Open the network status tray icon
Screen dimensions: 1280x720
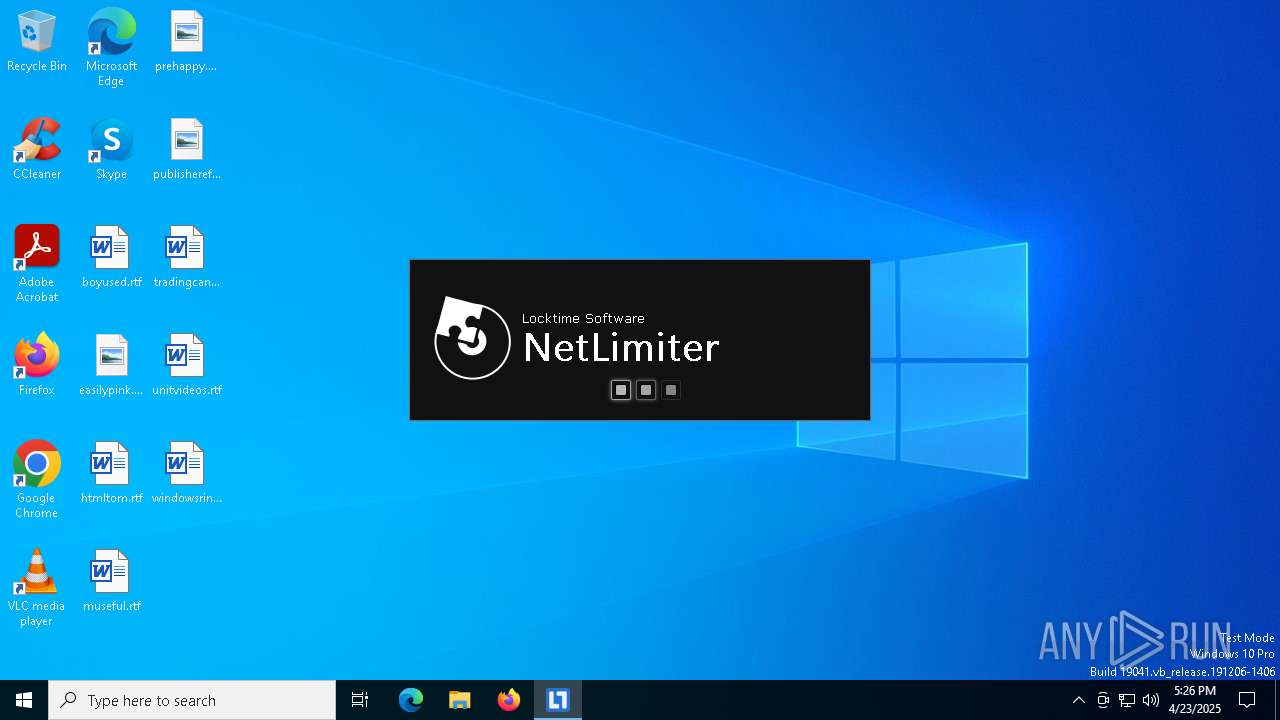point(1127,700)
